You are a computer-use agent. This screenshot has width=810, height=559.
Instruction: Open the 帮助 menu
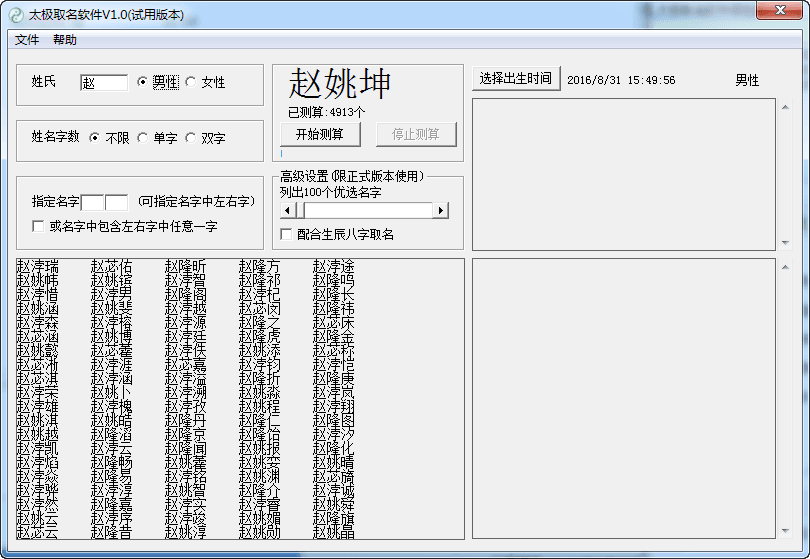pyautogui.click(x=65, y=40)
